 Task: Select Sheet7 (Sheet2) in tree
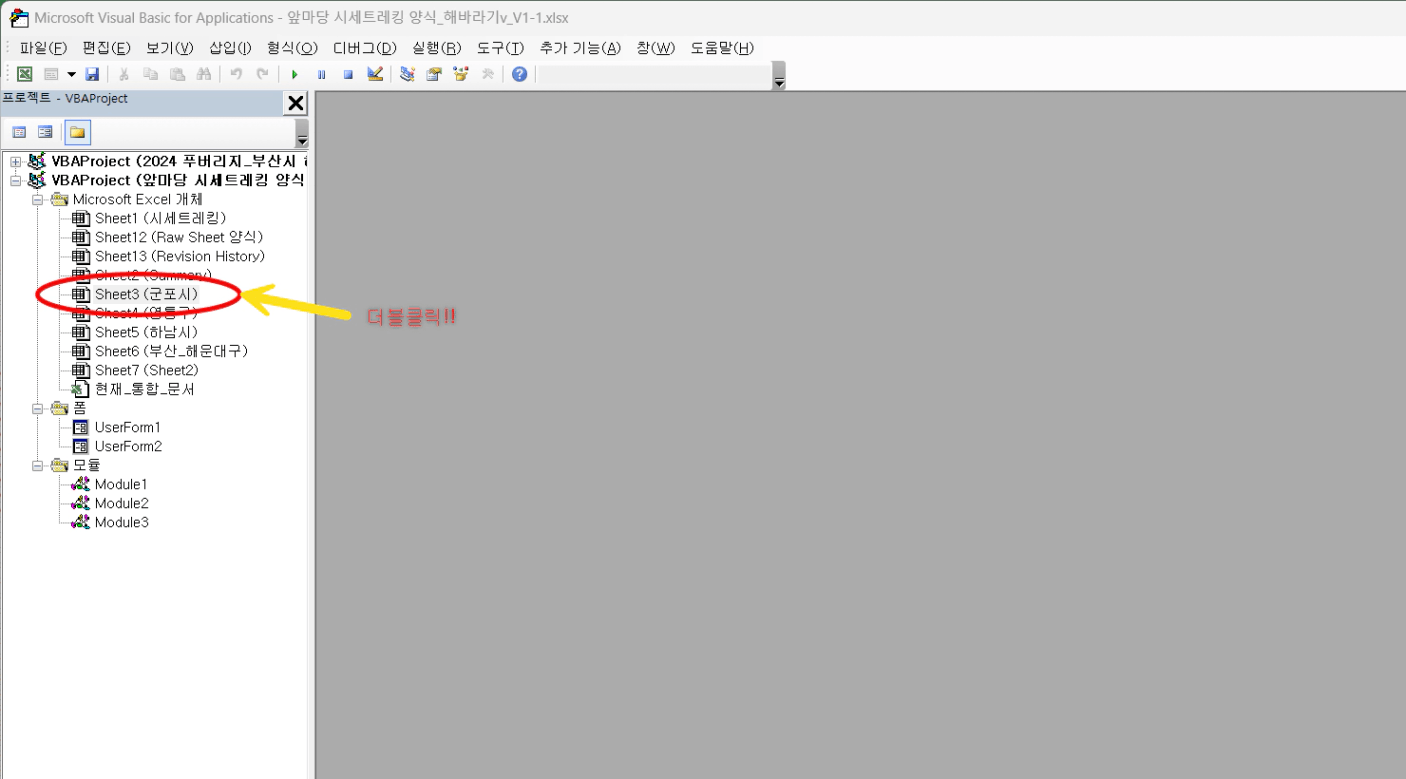147,371
